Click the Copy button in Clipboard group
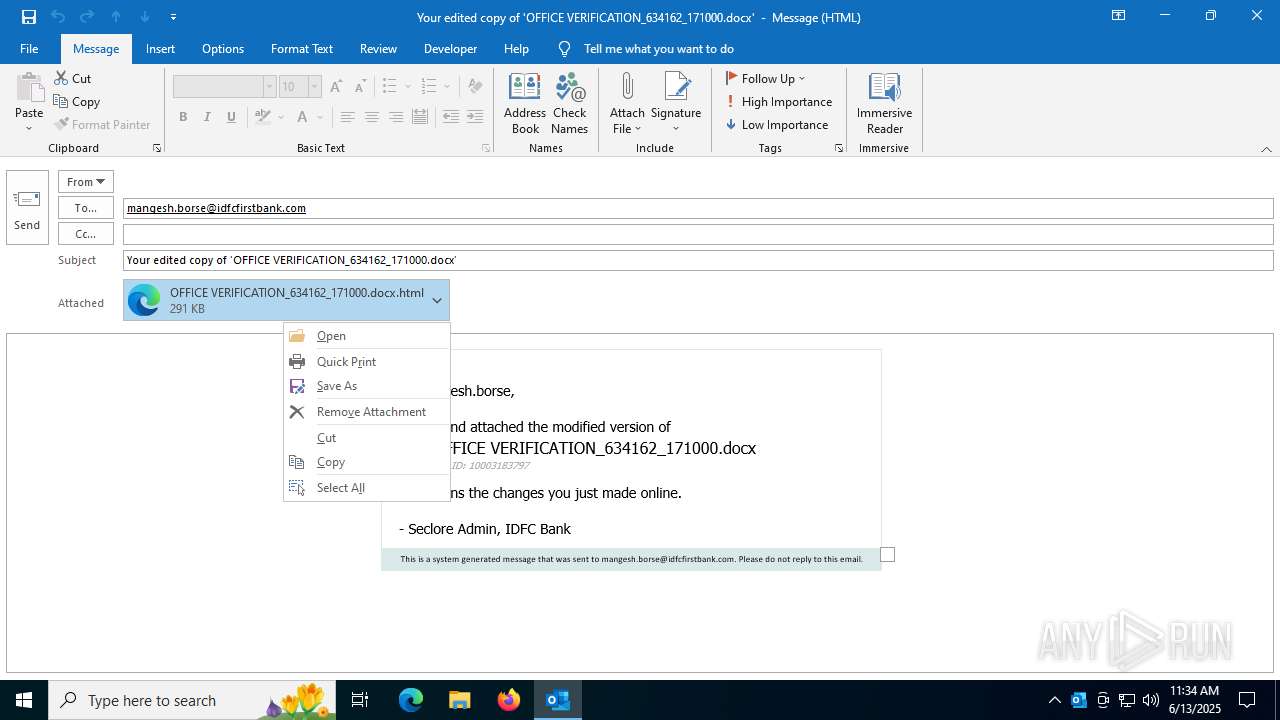1280x720 pixels. (76, 101)
